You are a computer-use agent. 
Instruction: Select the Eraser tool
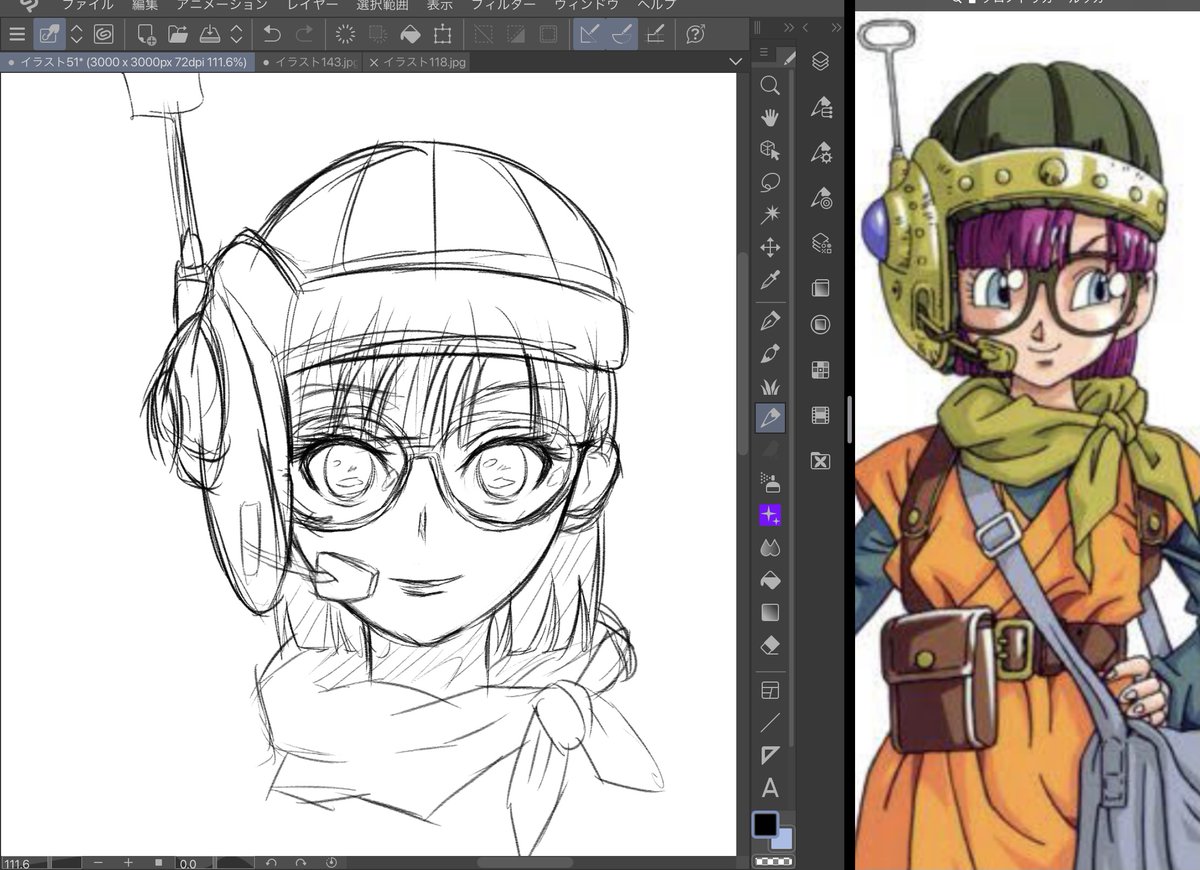pyautogui.click(x=770, y=645)
